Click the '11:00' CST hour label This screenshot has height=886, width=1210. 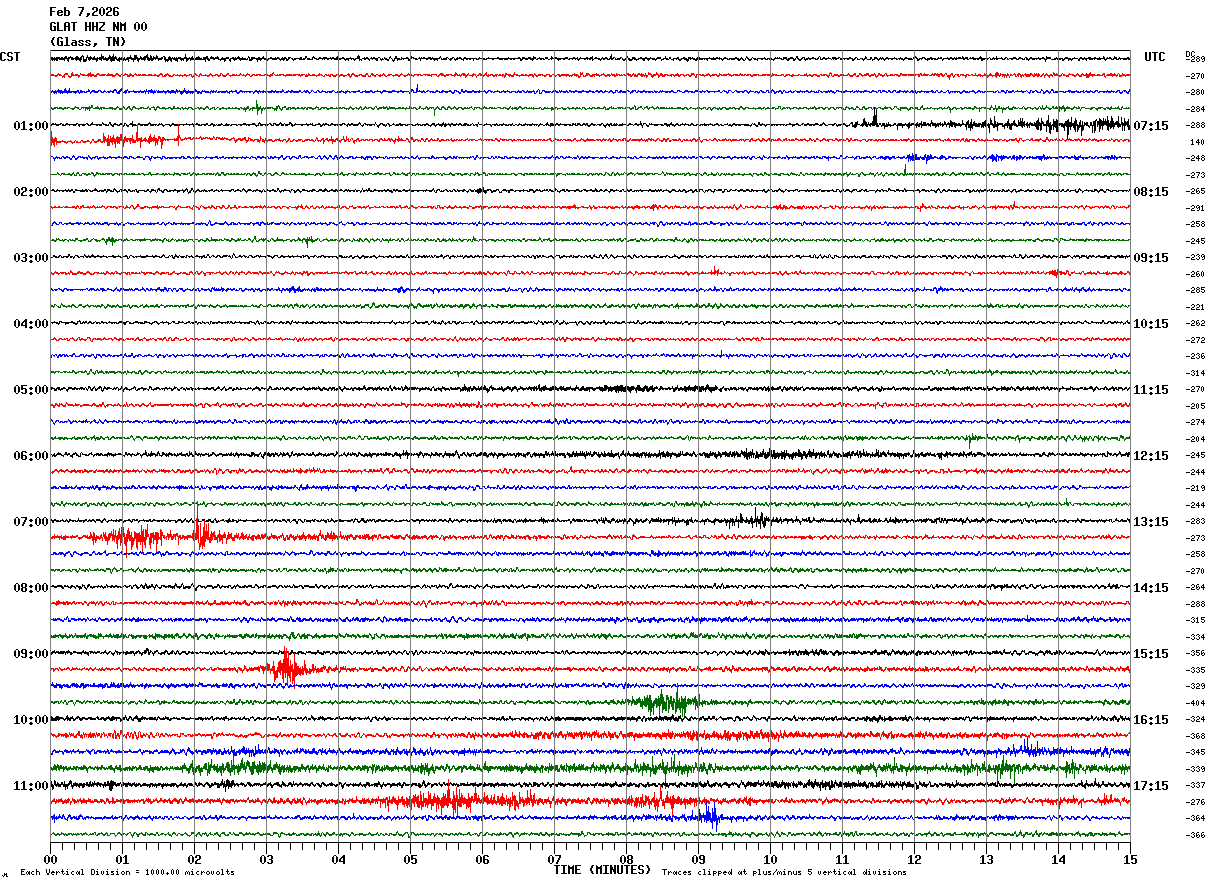[31, 786]
